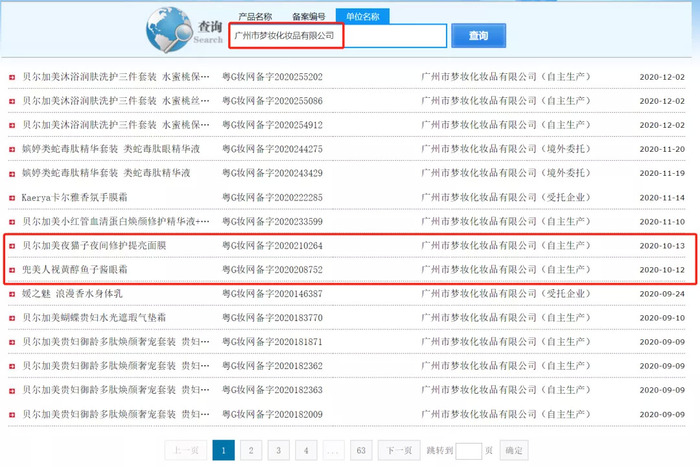
Task: Click the date 2020-09-10
Action: [662, 318]
